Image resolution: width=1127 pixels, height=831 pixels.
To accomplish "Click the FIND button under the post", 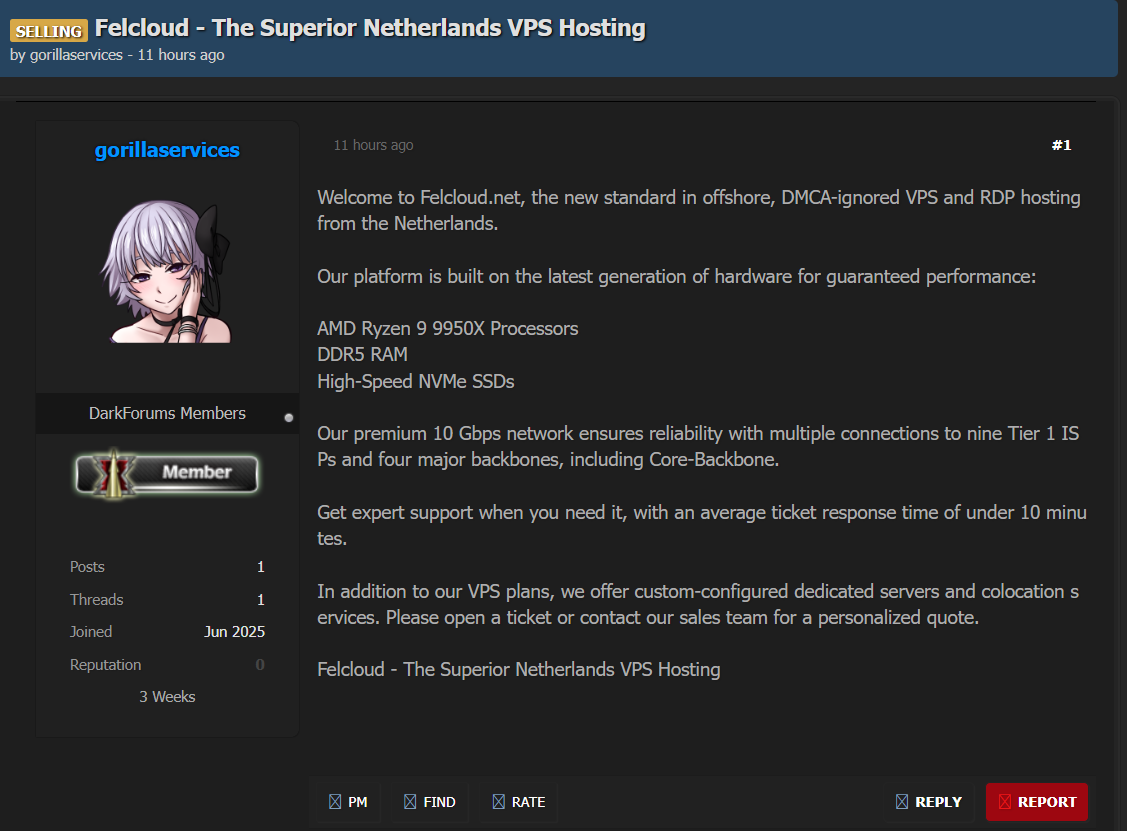I will (430, 802).
